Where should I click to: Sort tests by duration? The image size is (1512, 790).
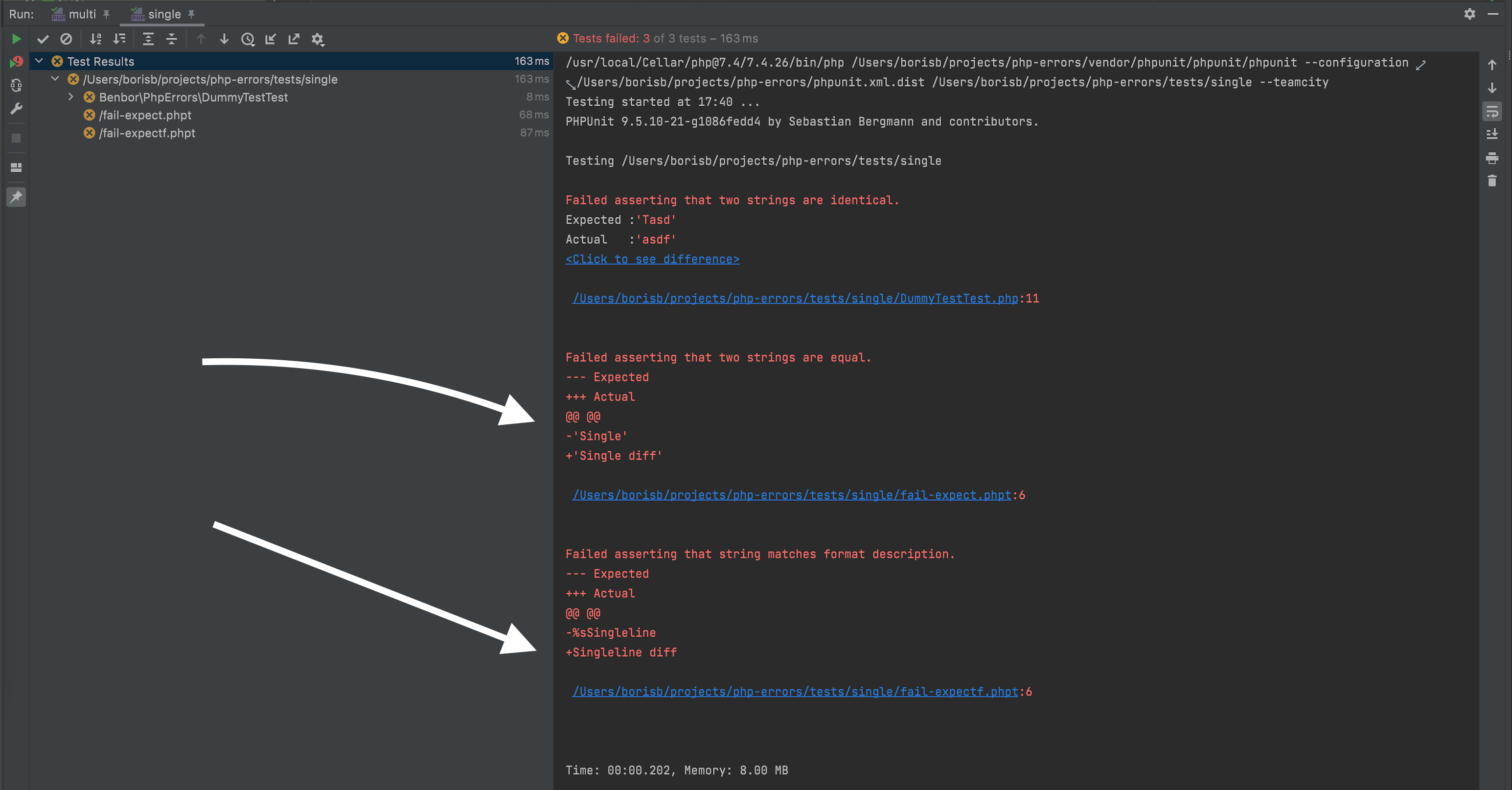[x=120, y=39]
